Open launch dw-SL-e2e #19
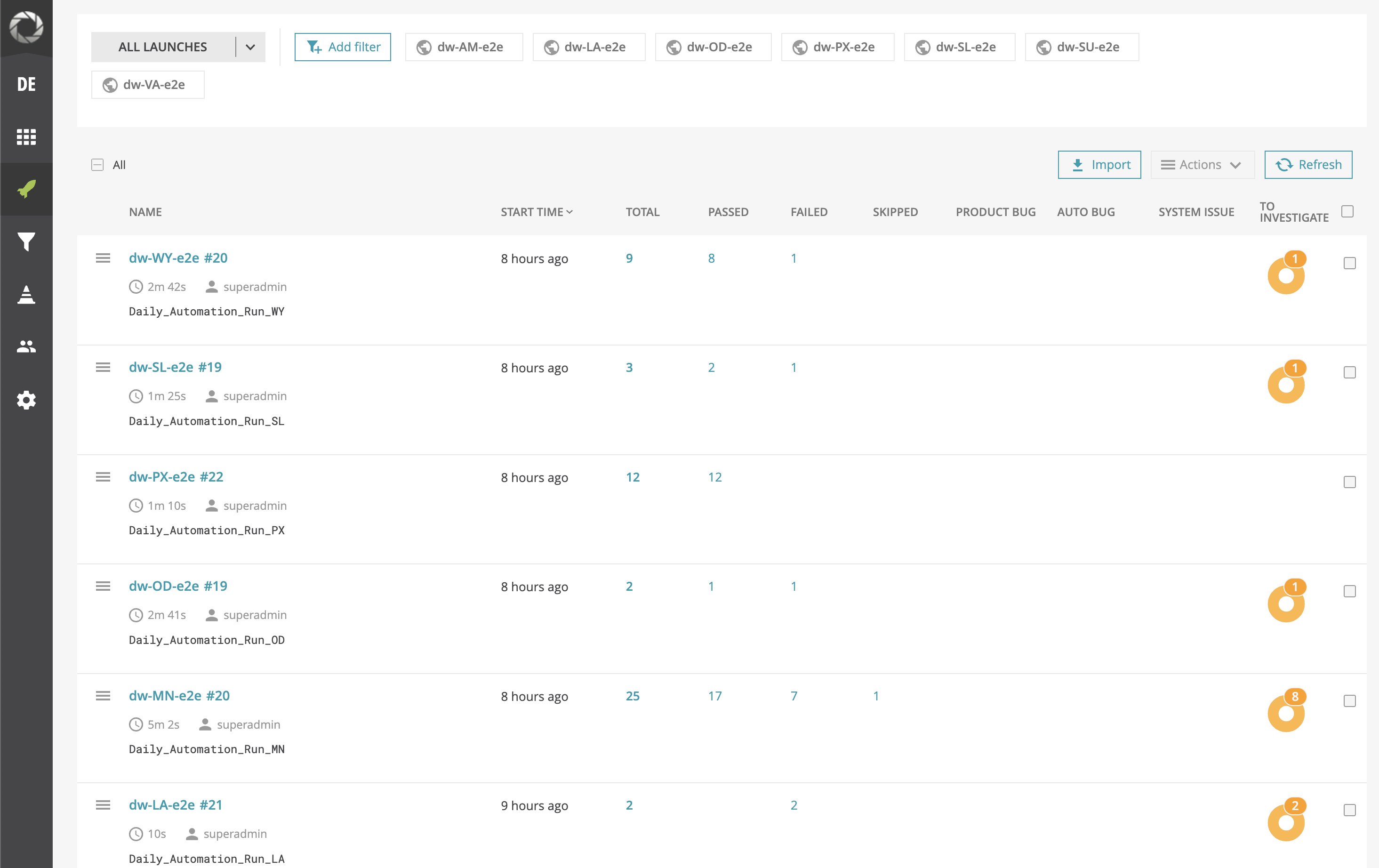The height and width of the screenshot is (868, 1379). coord(175,367)
